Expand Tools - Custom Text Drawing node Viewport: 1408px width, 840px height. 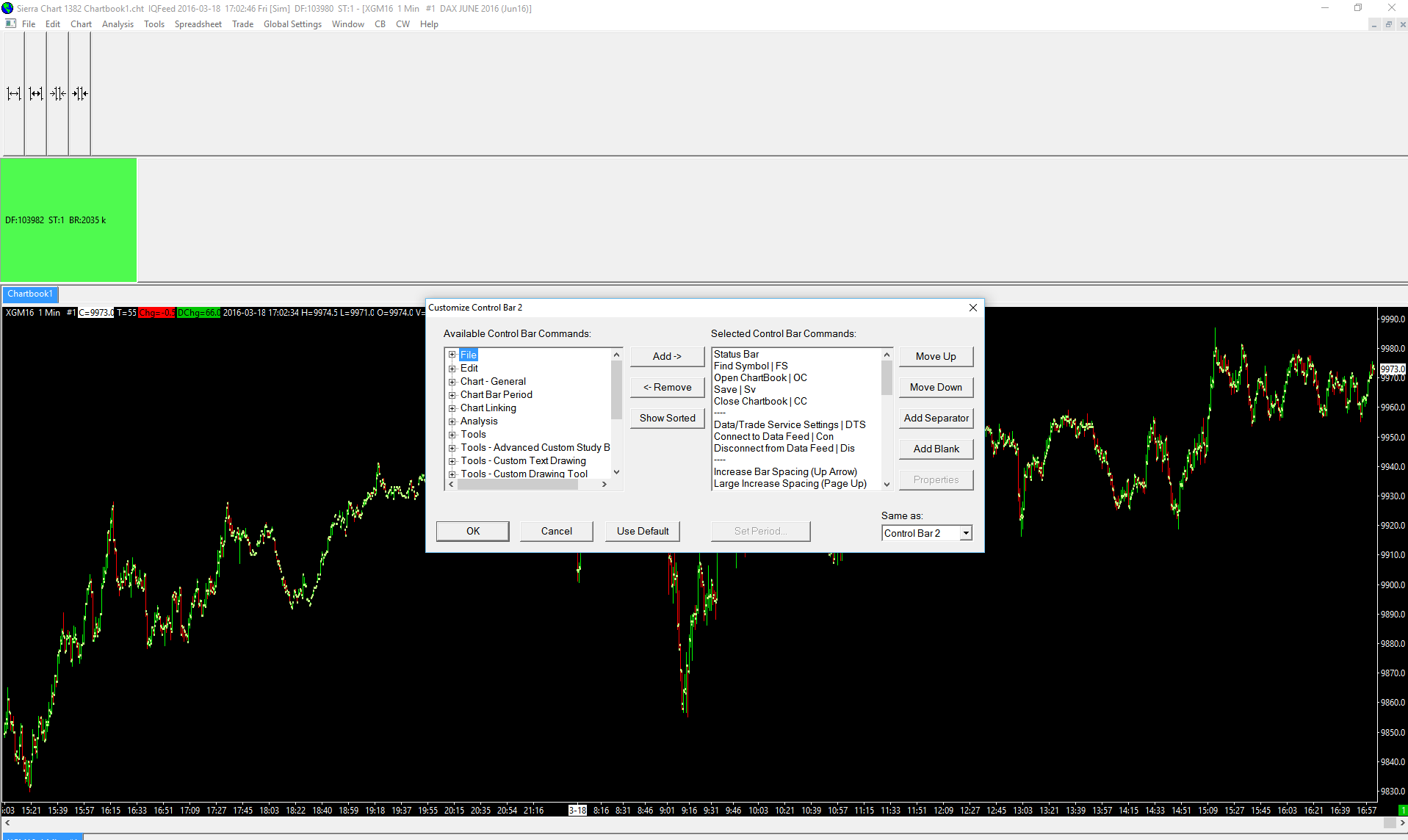pos(452,460)
